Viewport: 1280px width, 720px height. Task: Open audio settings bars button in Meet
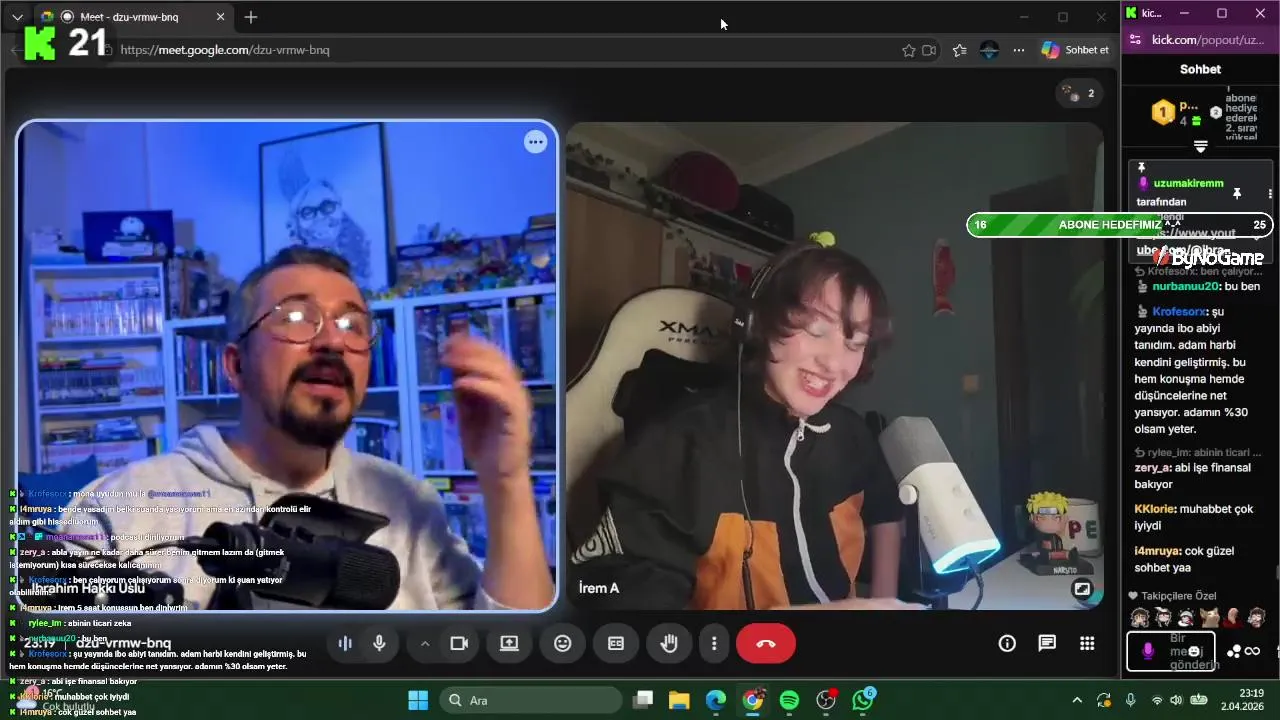[x=345, y=643]
